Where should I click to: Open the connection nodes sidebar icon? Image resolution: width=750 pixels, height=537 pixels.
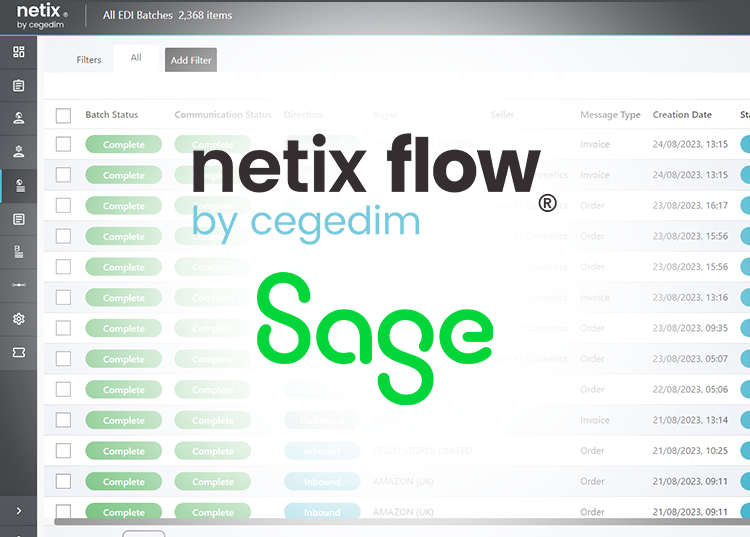point(19,285)
